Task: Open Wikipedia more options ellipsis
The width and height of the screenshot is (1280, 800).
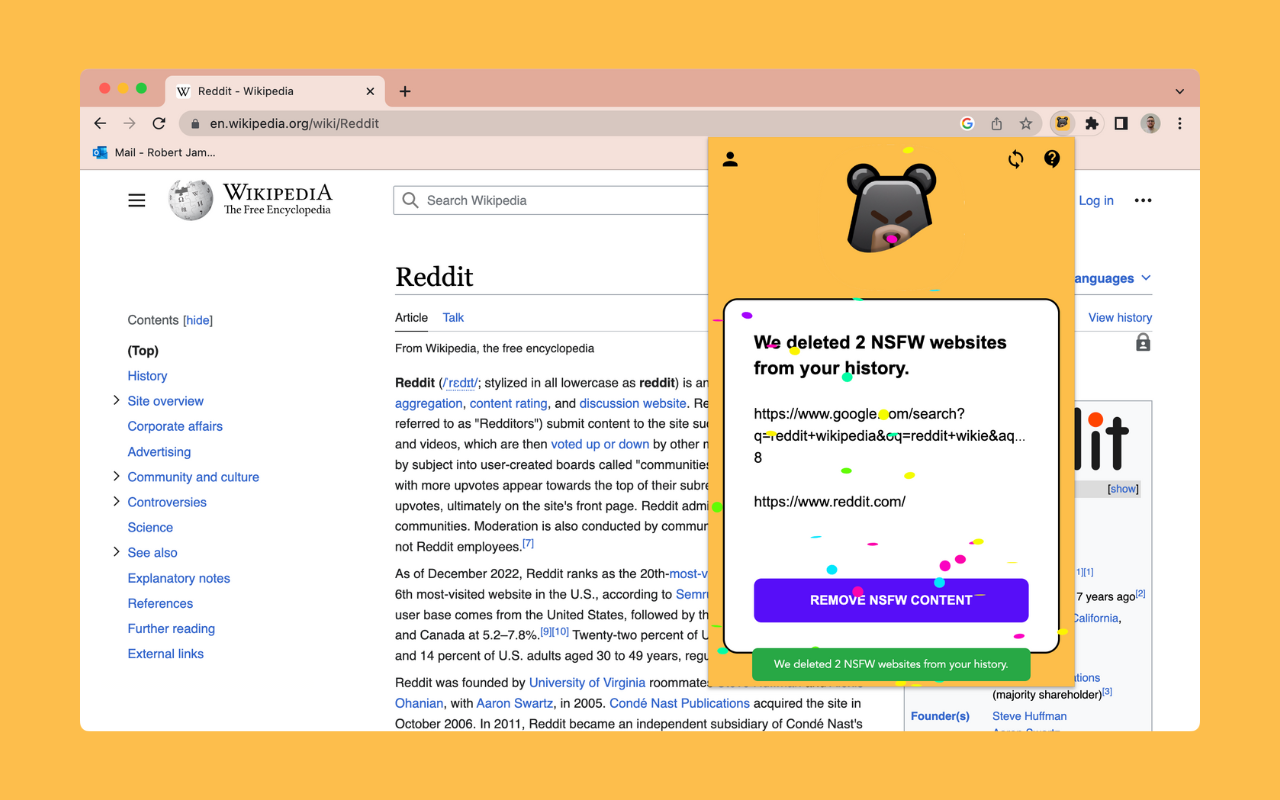Action: [x=1143, y=200]
